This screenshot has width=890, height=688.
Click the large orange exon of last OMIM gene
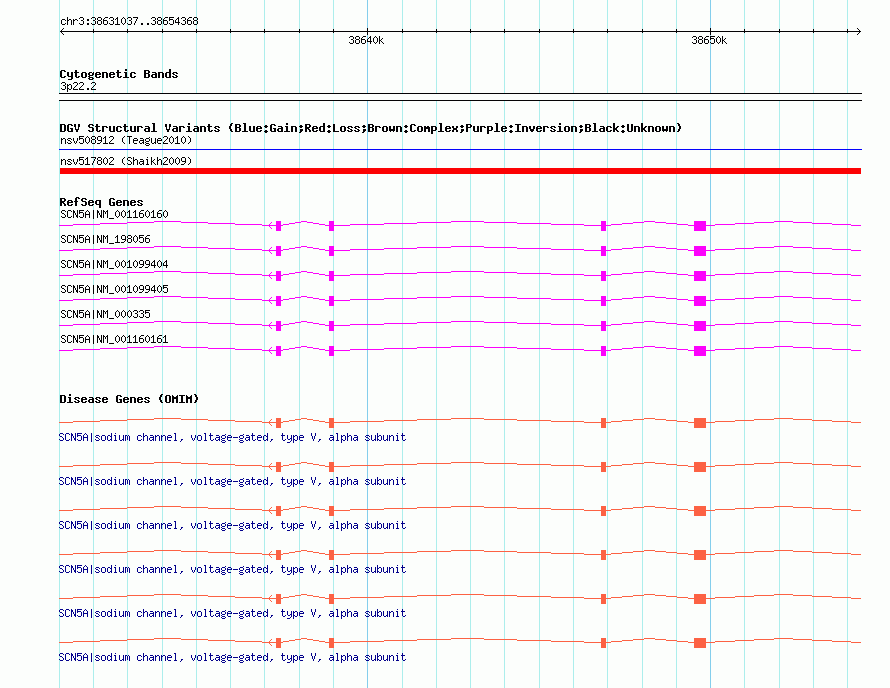coord(700,643)
